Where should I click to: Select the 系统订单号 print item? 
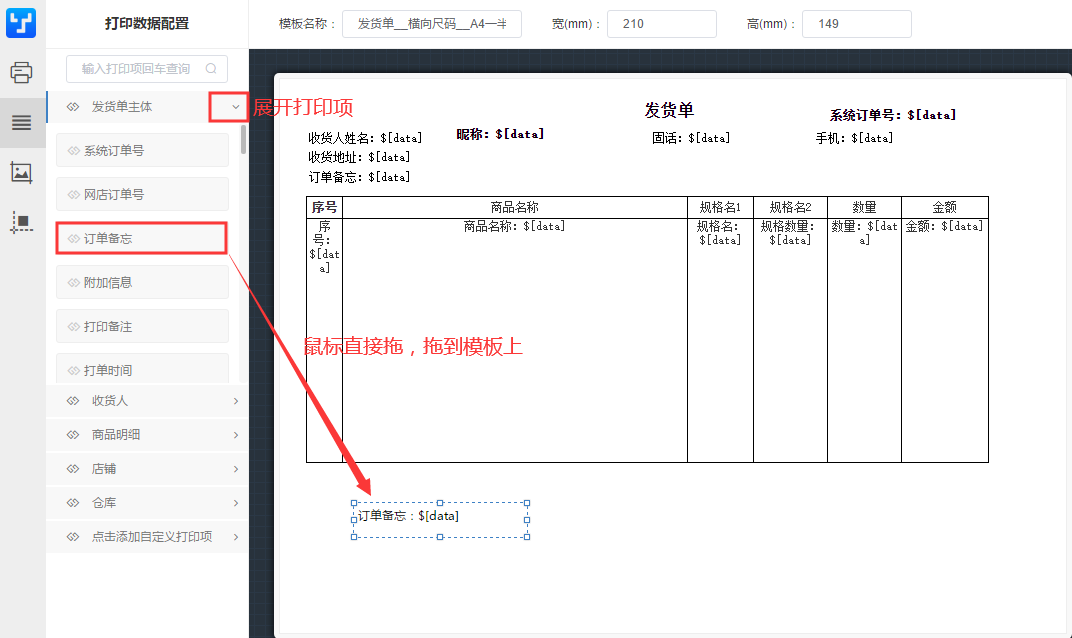pyautogui.click(x=142, y=150)
